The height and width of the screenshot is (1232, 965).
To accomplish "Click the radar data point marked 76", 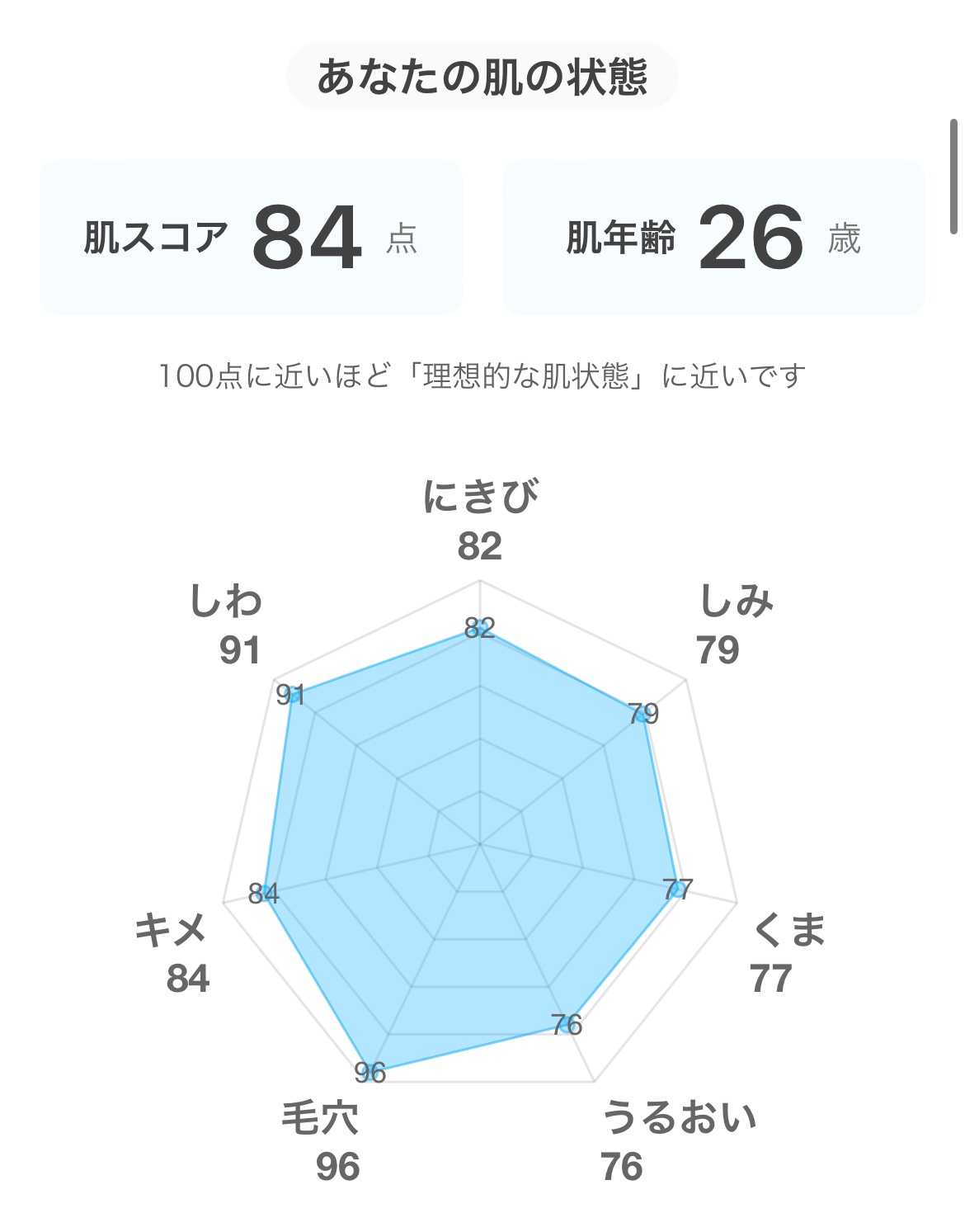I will [567, 1025].
